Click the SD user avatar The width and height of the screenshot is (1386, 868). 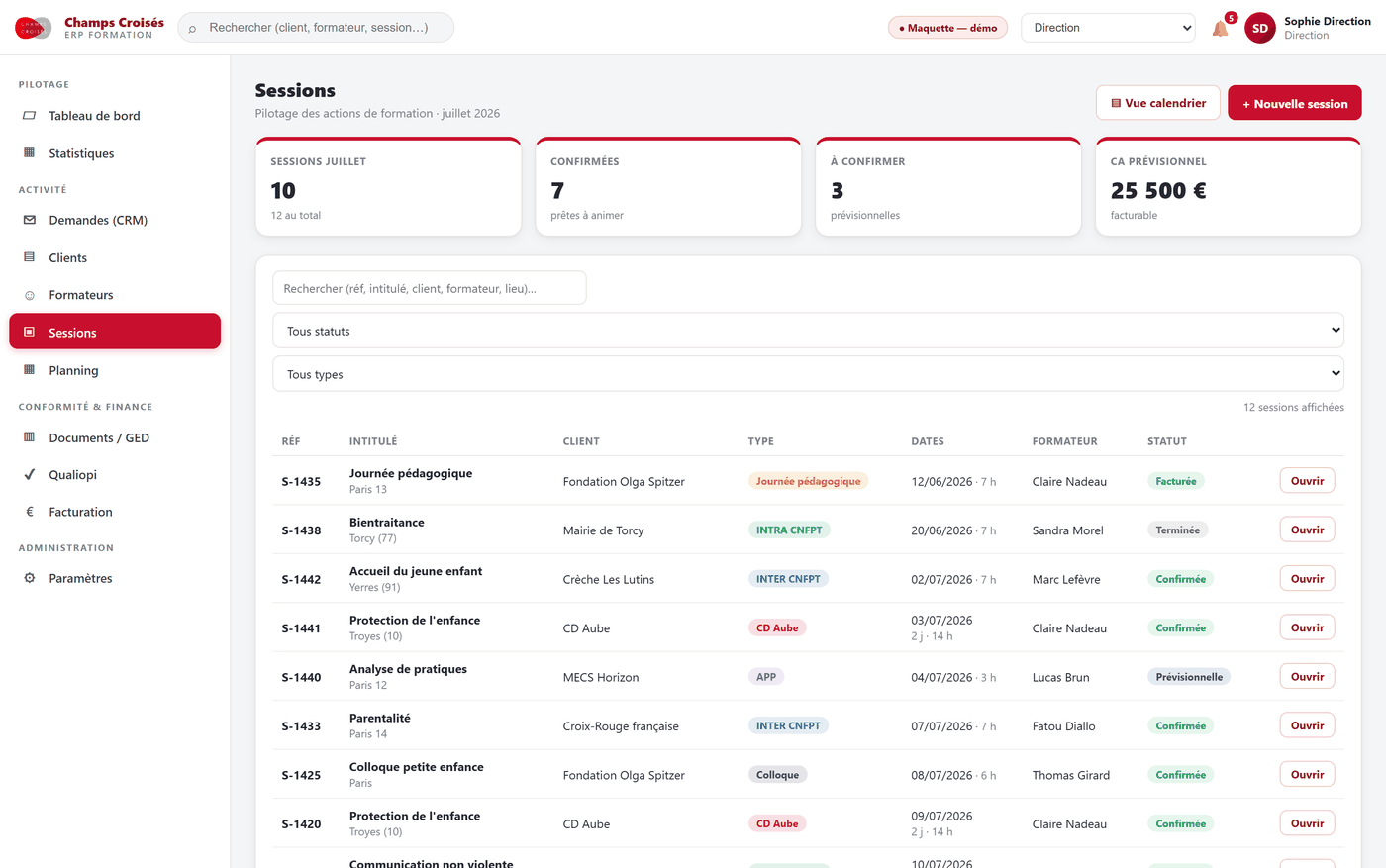pos(1259,28)
